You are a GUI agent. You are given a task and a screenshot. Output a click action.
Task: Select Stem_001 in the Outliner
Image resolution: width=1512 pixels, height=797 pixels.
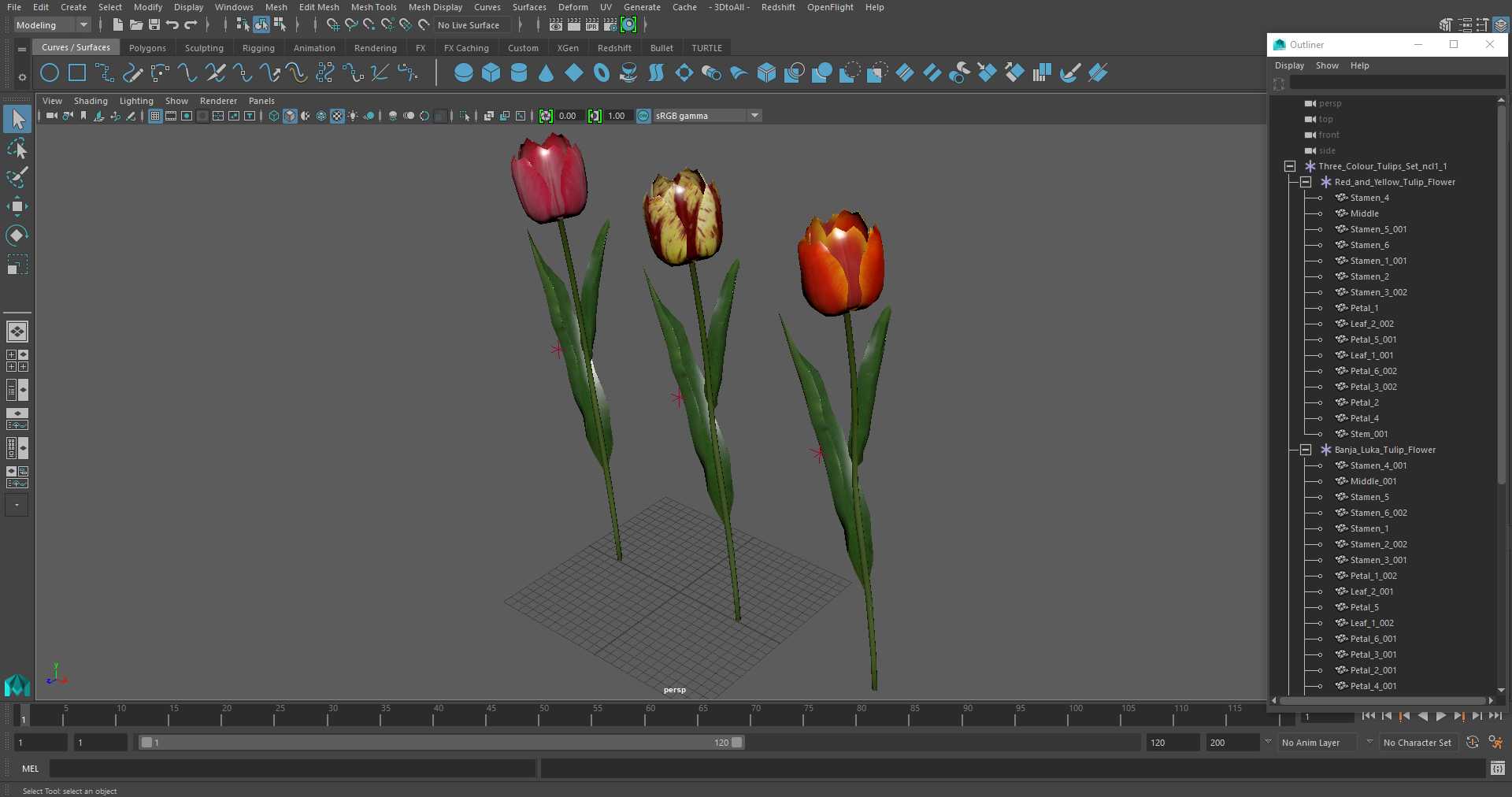pyautogui.click(x=1369, y=434)
